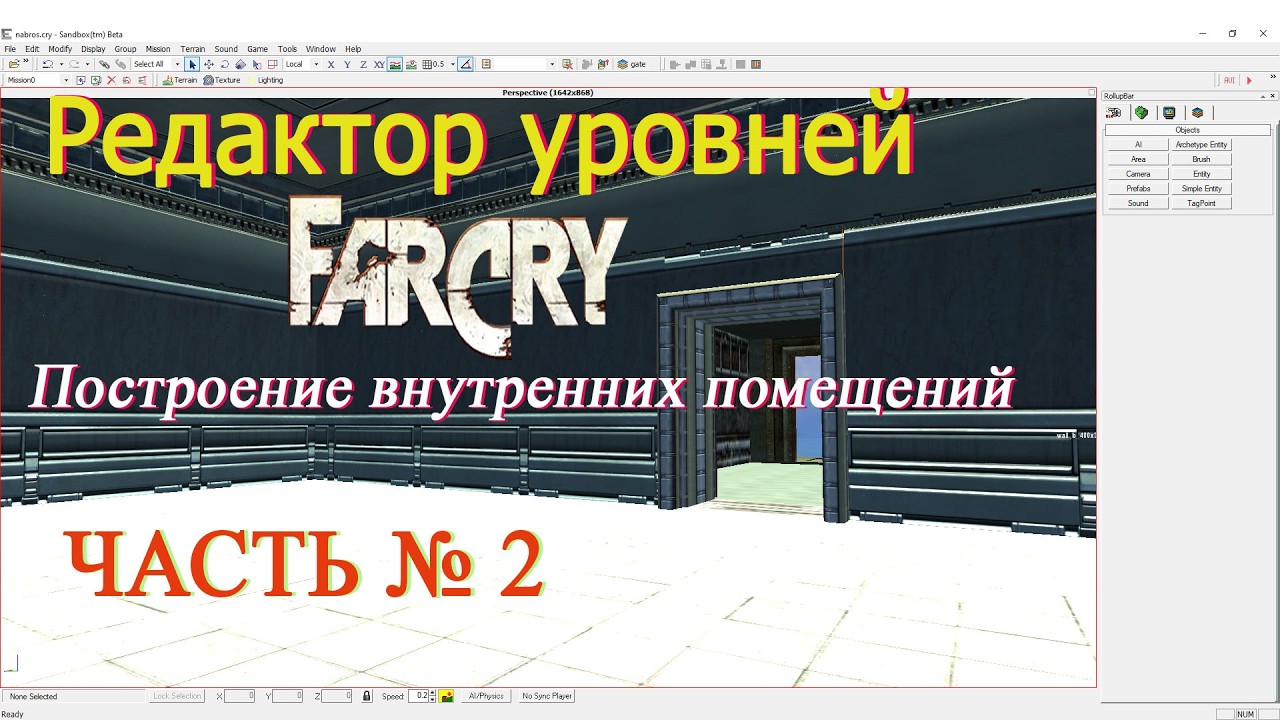Click the Redo arrow icon
Image resolution: width=1280 pixels, height=720 pixels.
74,64
